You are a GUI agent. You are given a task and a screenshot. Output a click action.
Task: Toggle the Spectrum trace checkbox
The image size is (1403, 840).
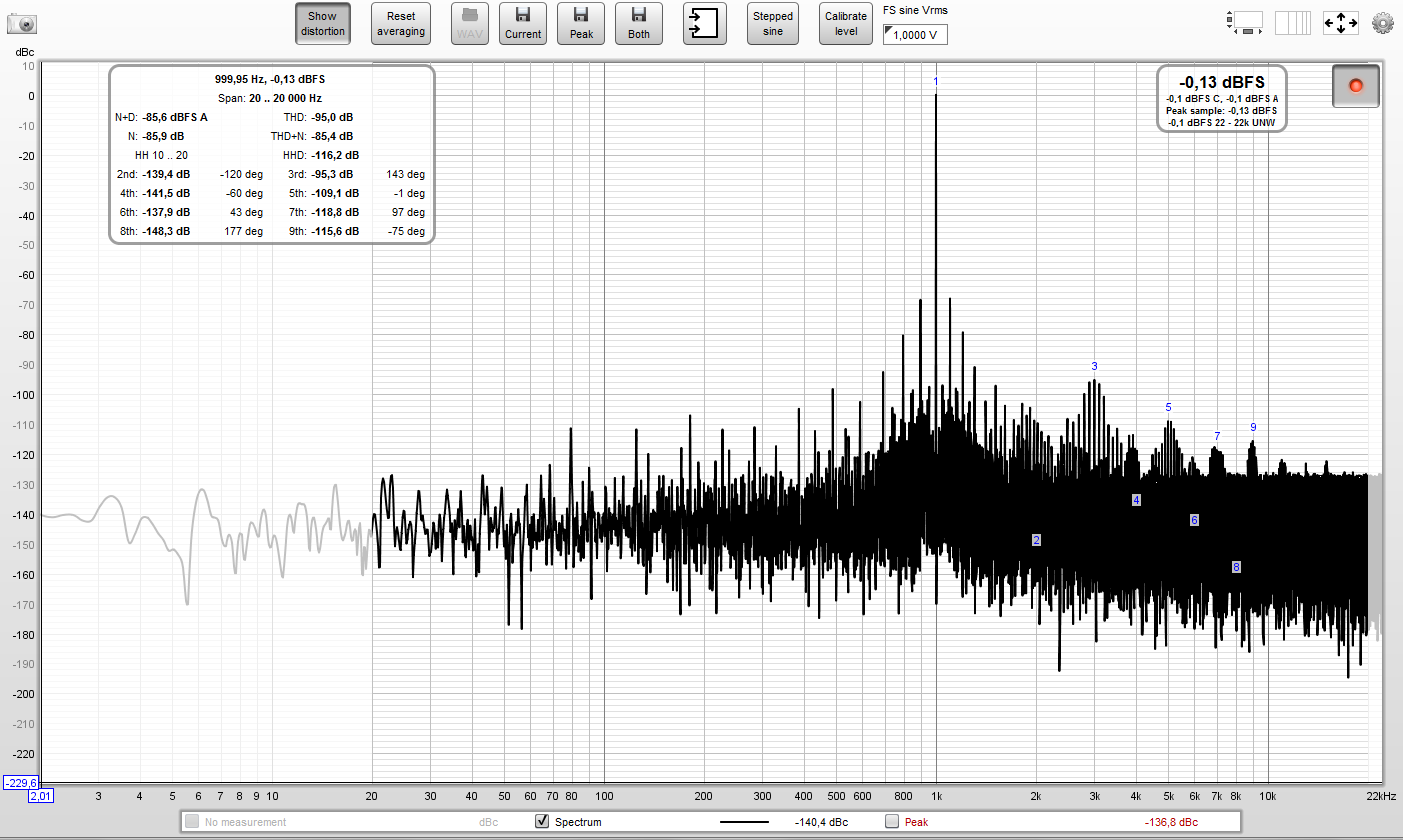[543, 821]
